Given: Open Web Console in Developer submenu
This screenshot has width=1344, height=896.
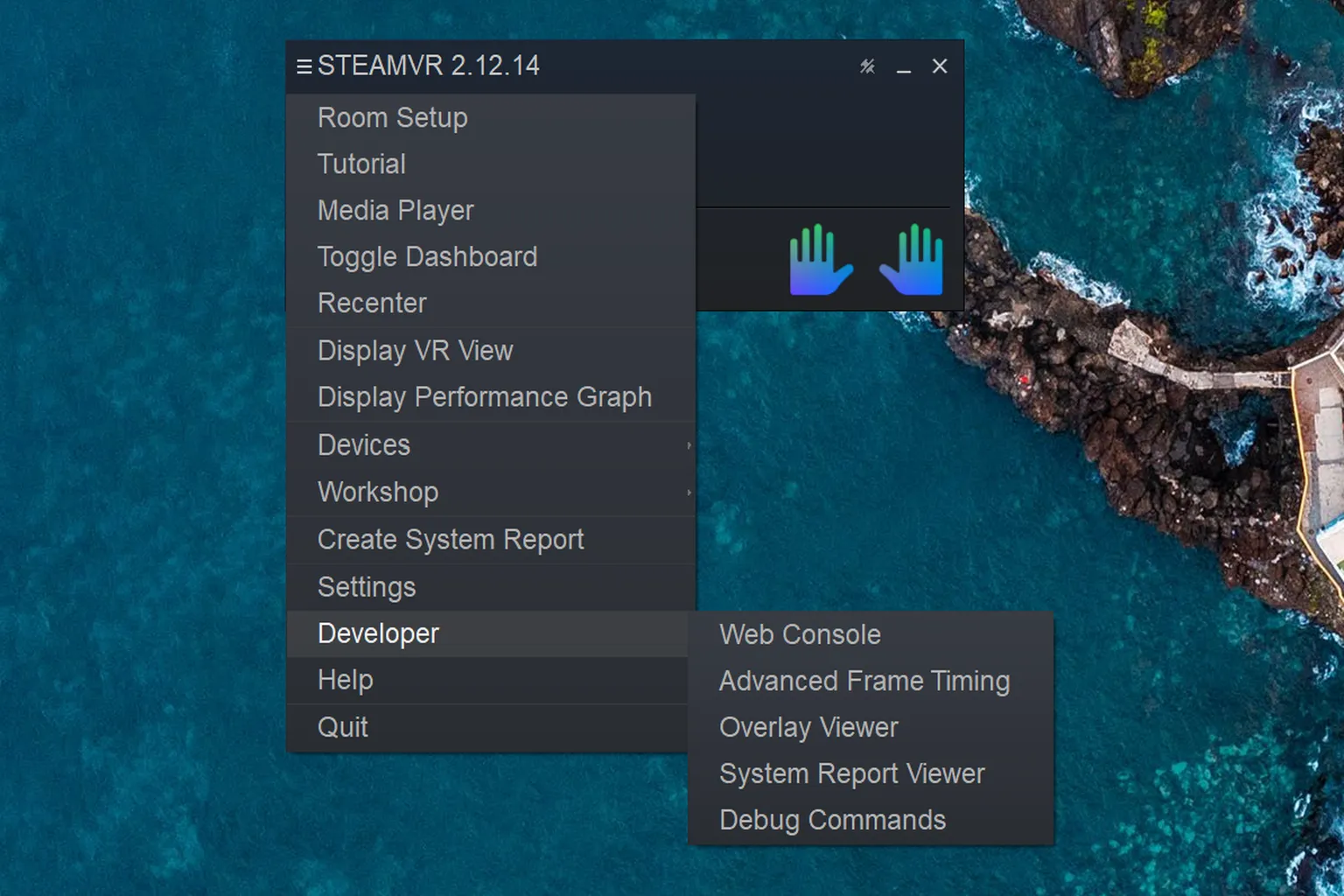Looking at the screenshot, I should (871, 634).
